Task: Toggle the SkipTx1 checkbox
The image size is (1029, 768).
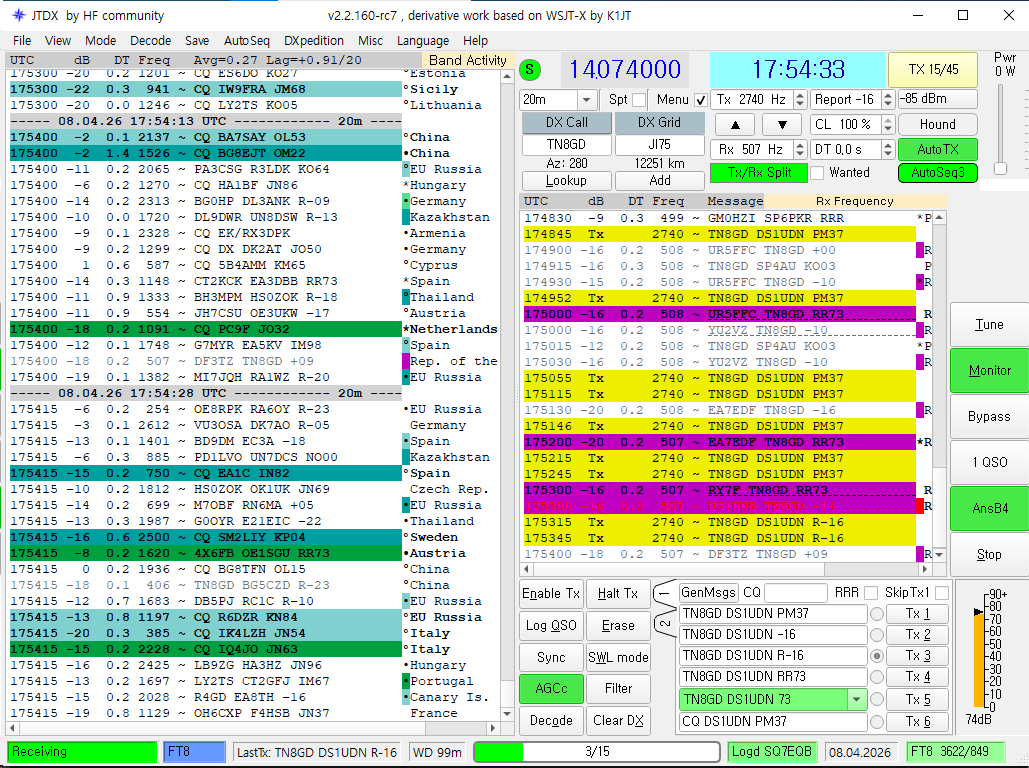Action: (942, 593)
